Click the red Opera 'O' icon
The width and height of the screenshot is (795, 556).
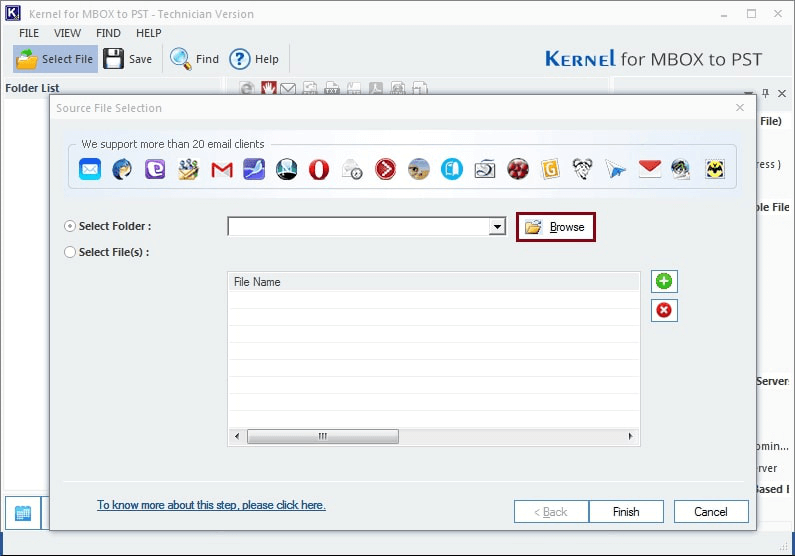pyautogui.click(x=319, y=169)
